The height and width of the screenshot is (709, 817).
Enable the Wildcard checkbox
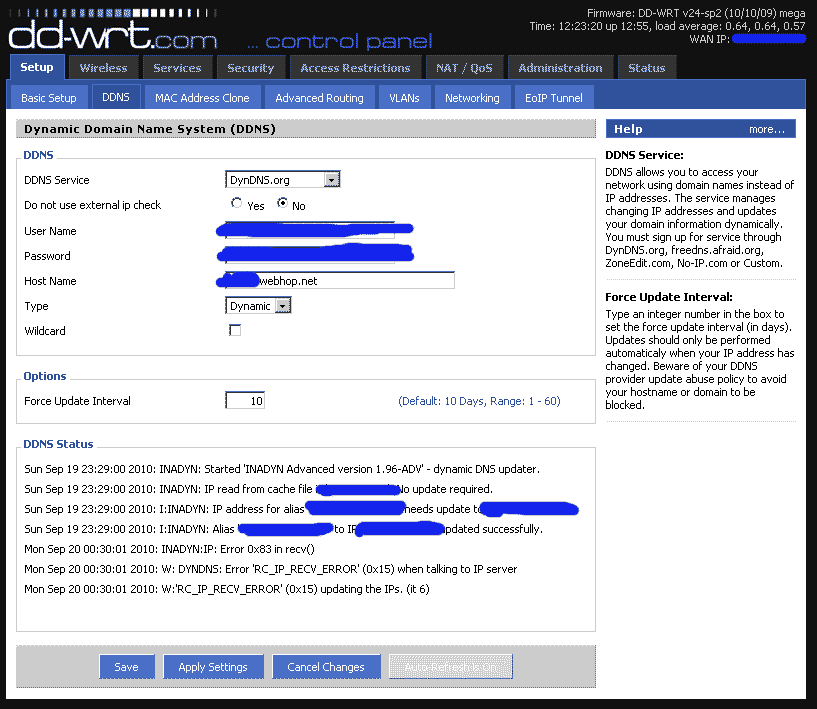235,330
